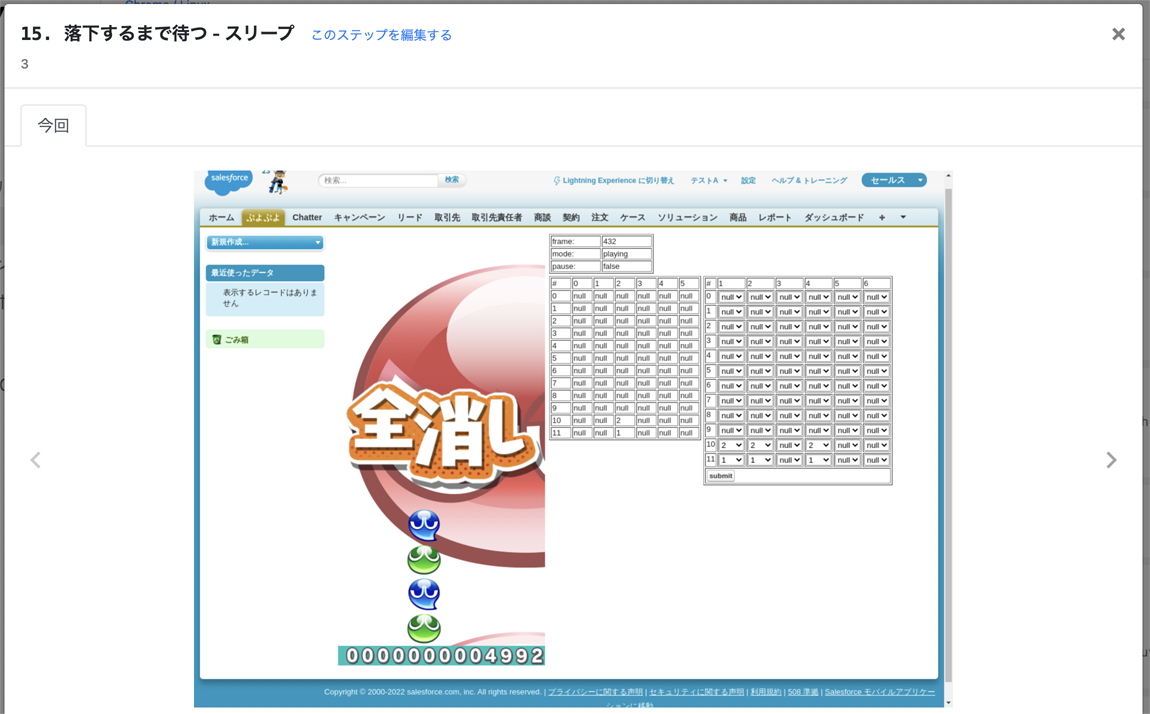Screen dimensions: 1150x714
Task: Open row 10 column 2 dropdown showing 2
Action: (x=760, y=445)
